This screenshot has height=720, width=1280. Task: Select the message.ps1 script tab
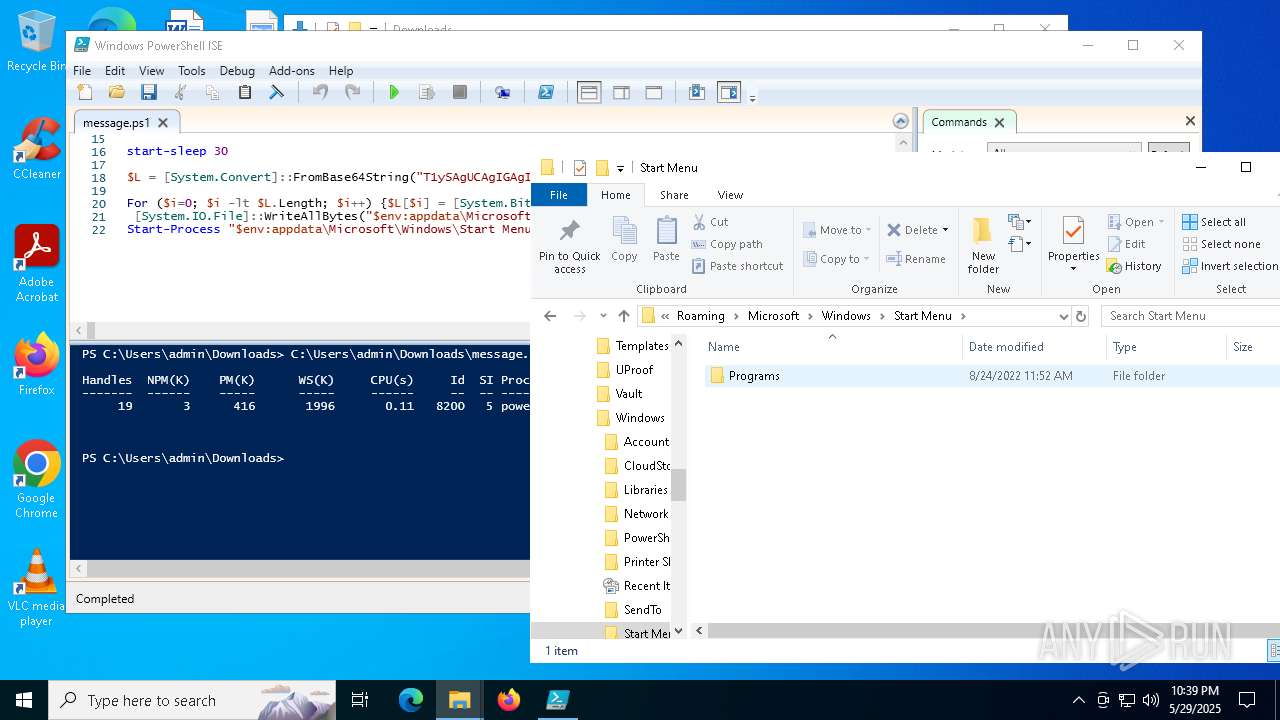116,123
